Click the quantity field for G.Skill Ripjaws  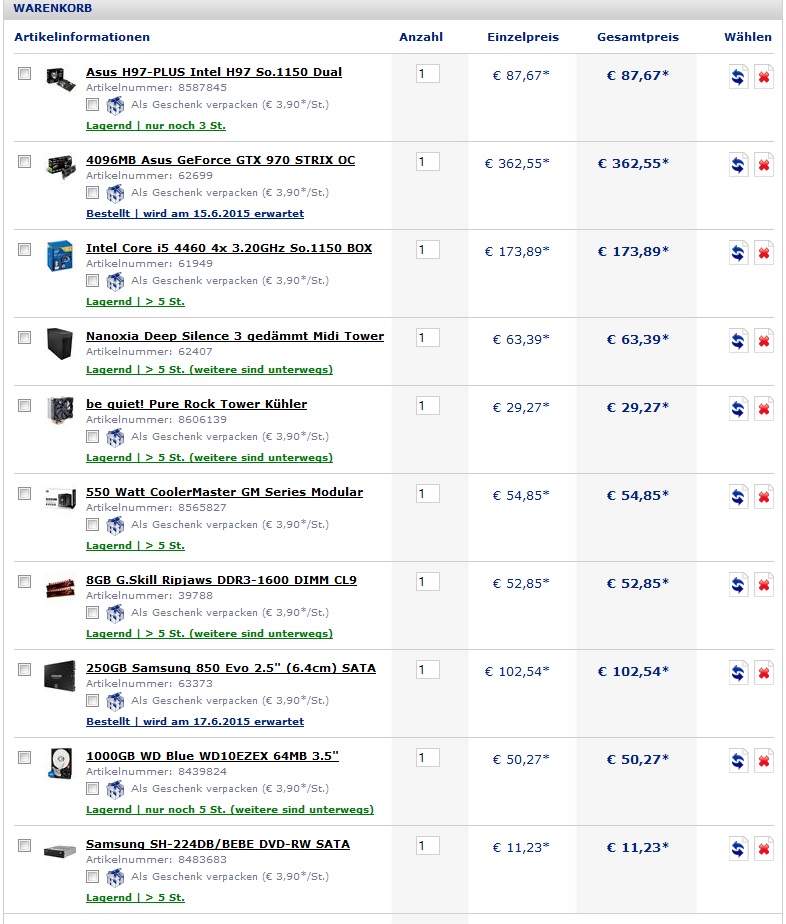[x=427, y=582]
